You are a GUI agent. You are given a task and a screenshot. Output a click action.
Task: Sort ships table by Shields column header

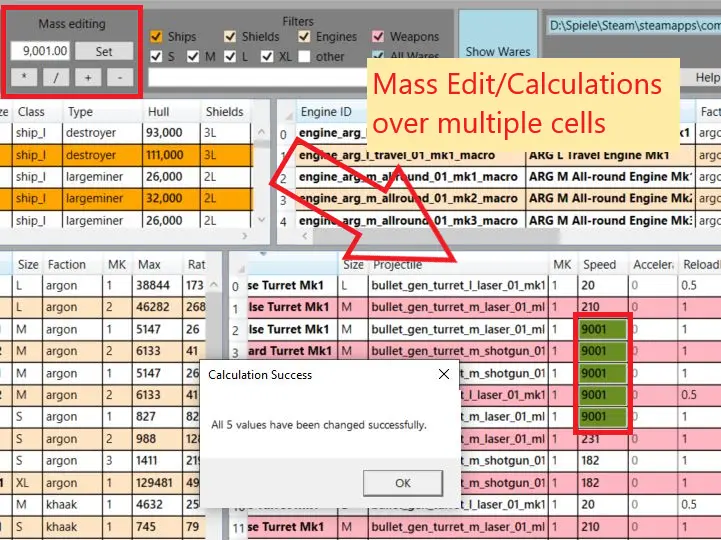pos(225,112)
